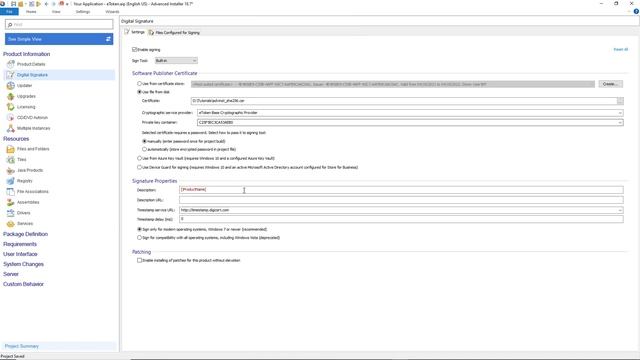Select sign only for modern operating systems
Viewport: 640px width, 360px height.
pos(139,229)
